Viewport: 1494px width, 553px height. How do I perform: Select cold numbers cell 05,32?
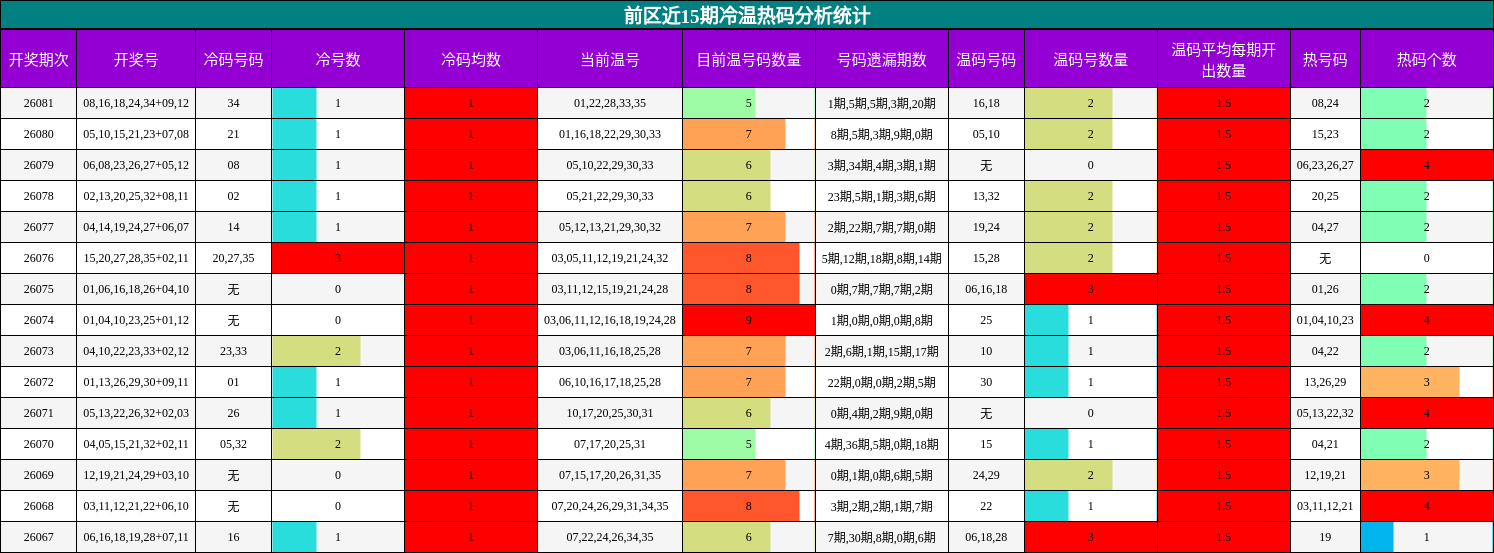pyautogui.click(x=233, y=444)
